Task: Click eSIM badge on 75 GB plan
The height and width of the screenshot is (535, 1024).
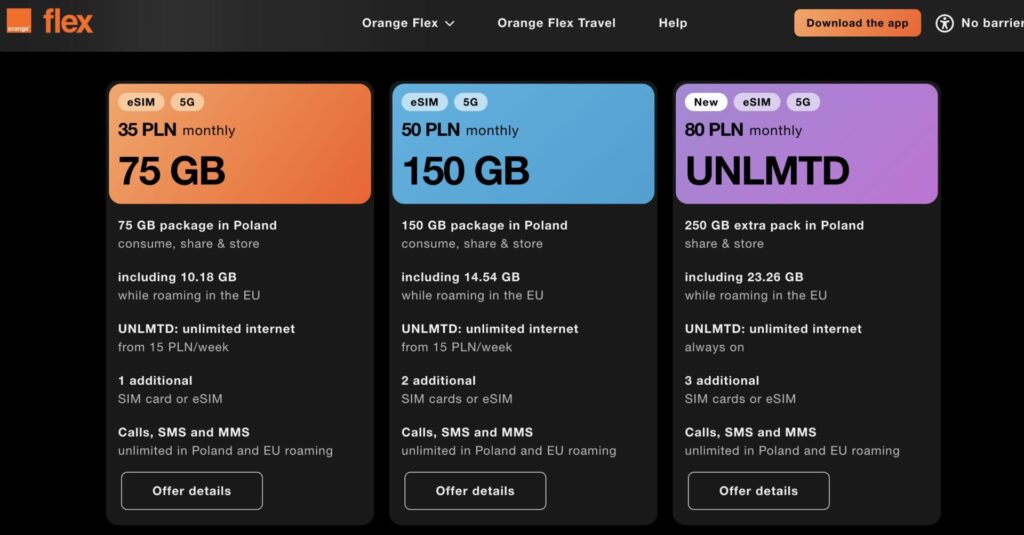Action: [141, 102]
